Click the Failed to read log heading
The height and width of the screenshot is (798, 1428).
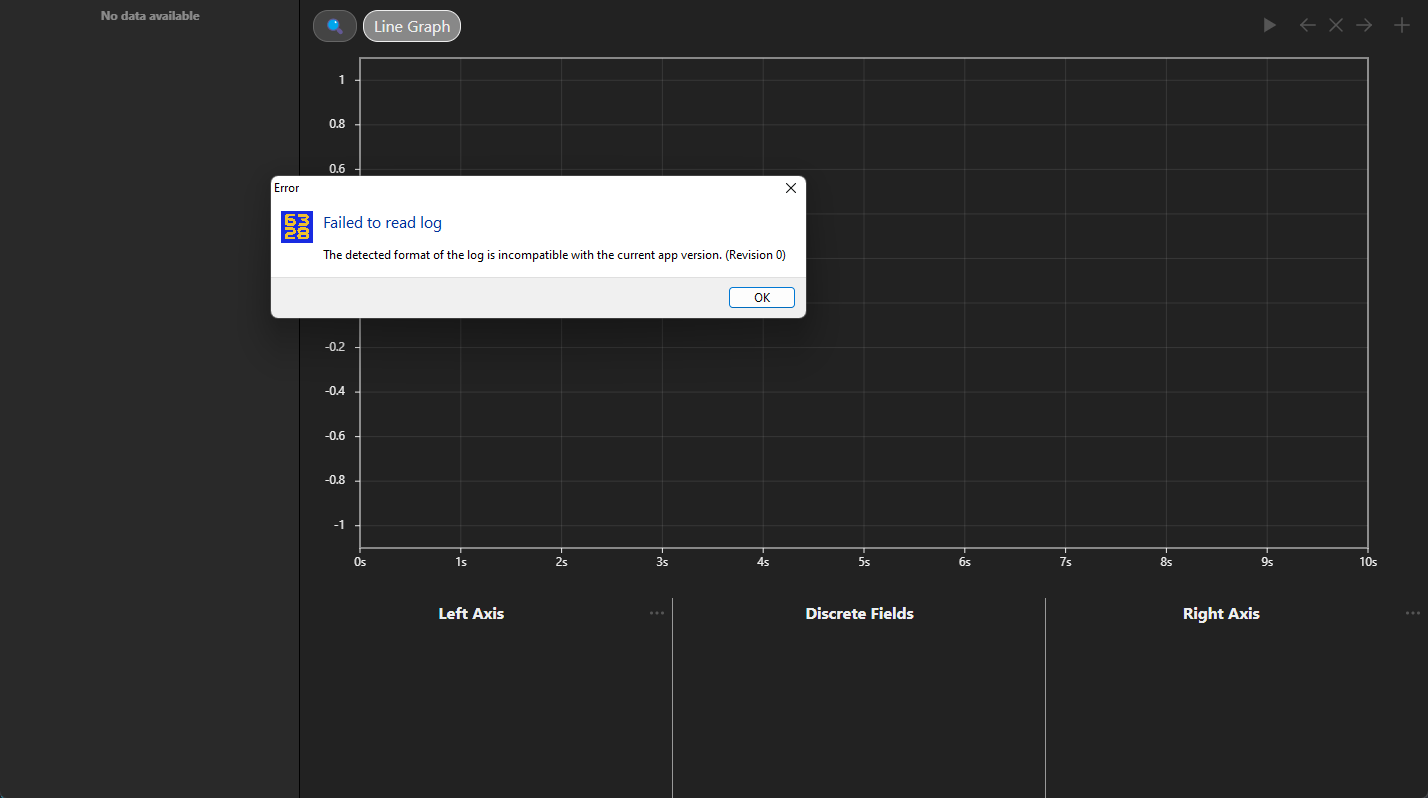382,222
